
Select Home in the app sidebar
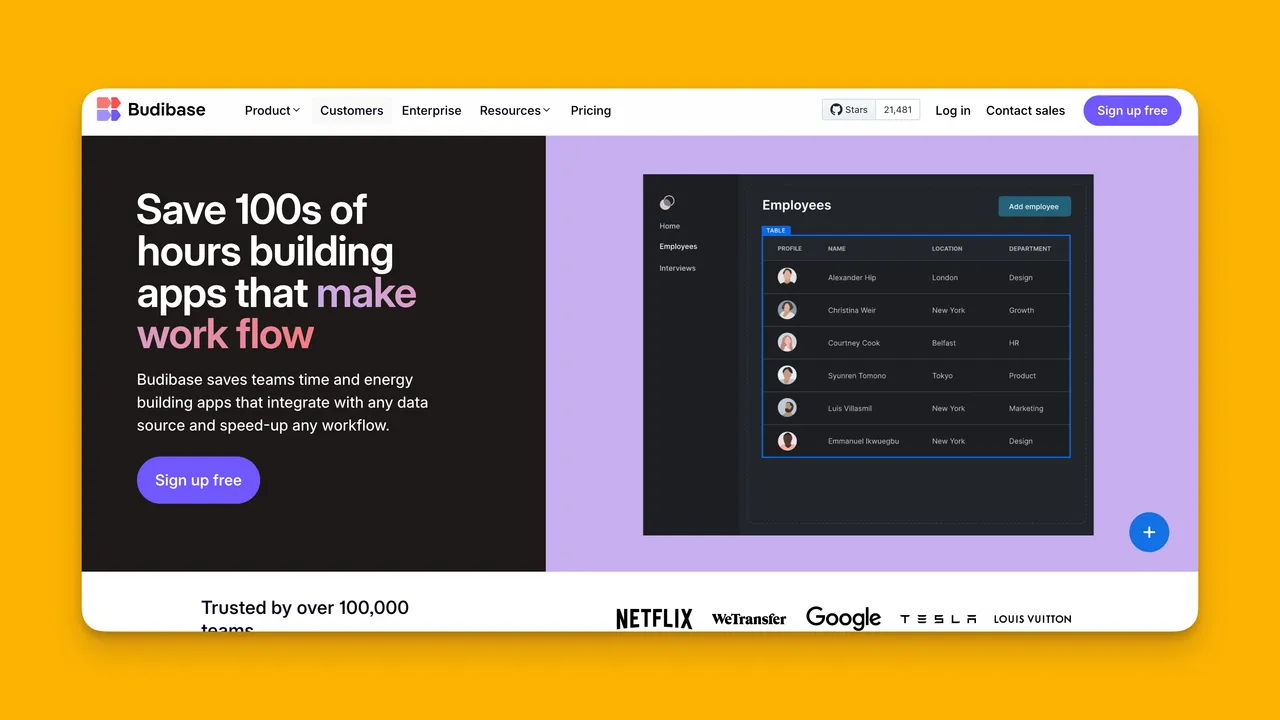pos(670,226)
